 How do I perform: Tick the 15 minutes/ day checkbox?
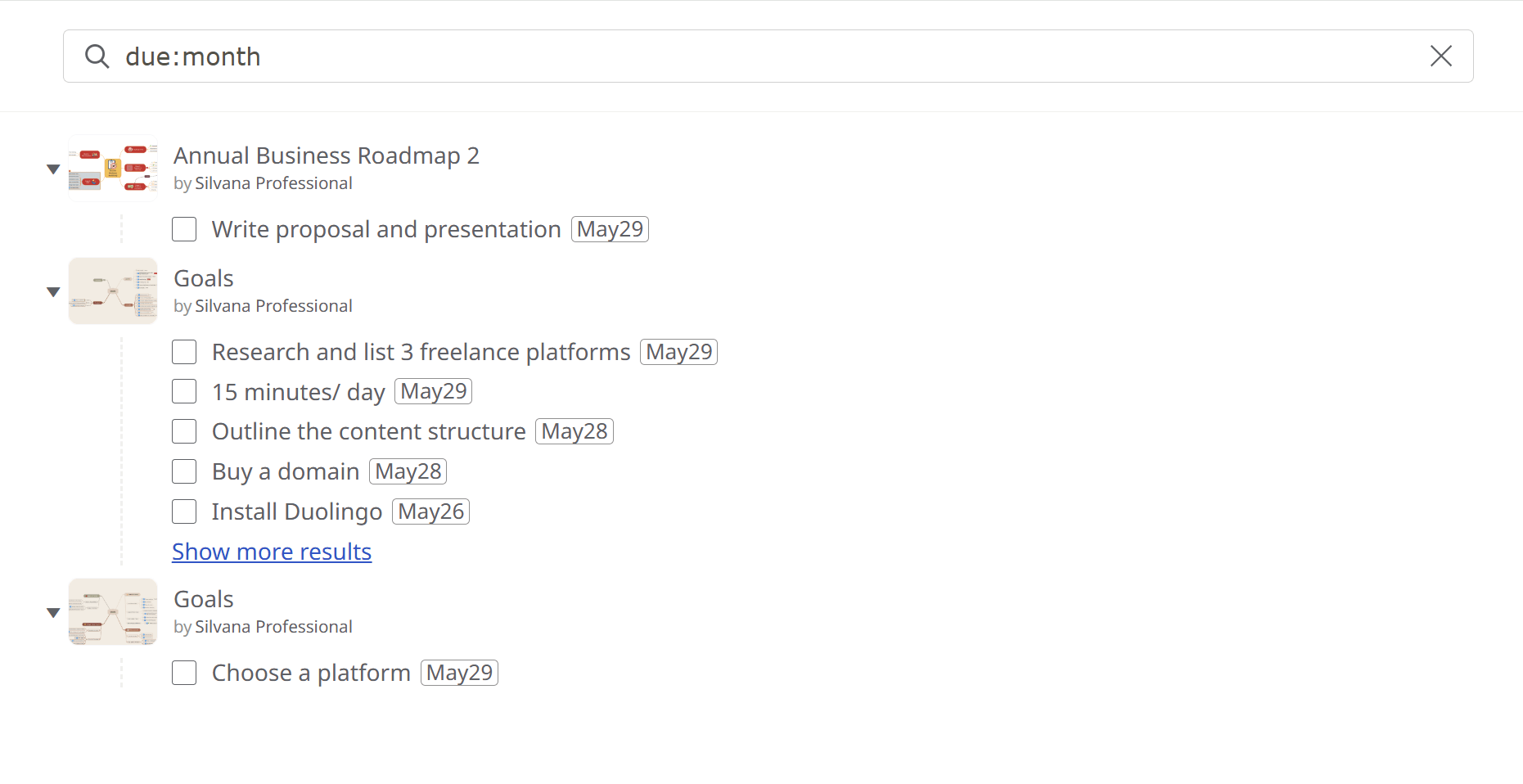pos(184,391)
